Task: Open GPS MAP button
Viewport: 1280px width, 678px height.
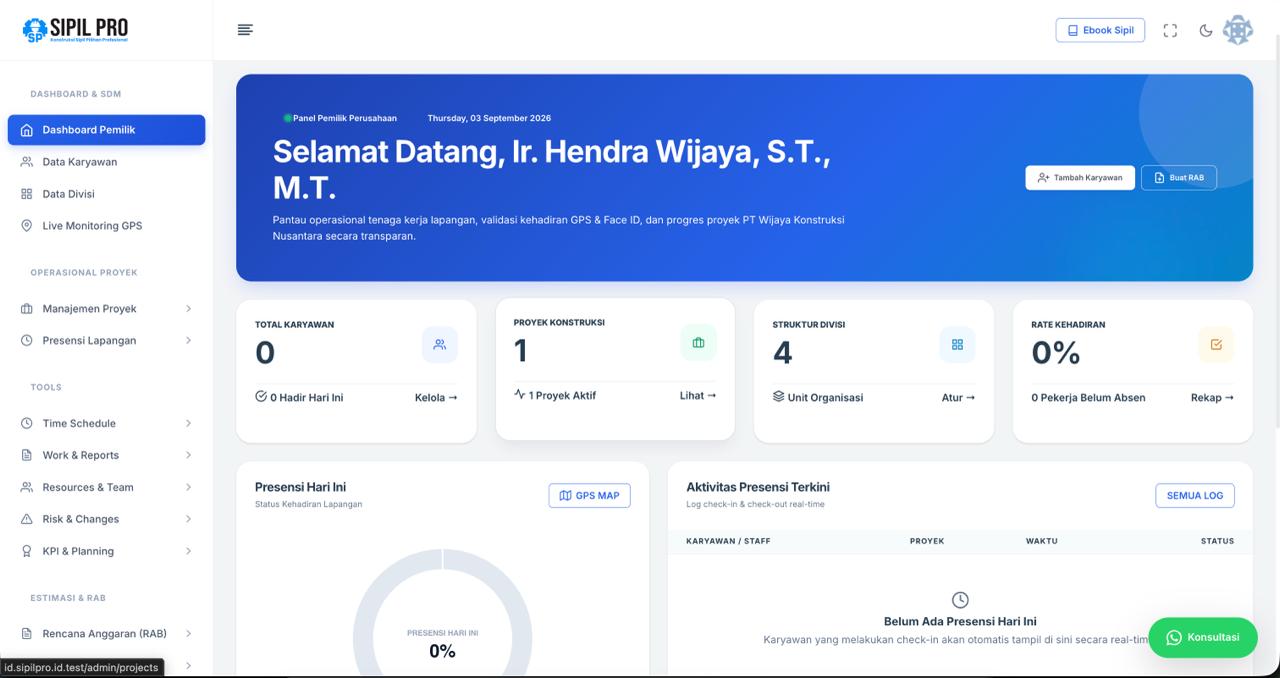Action: 589,496
